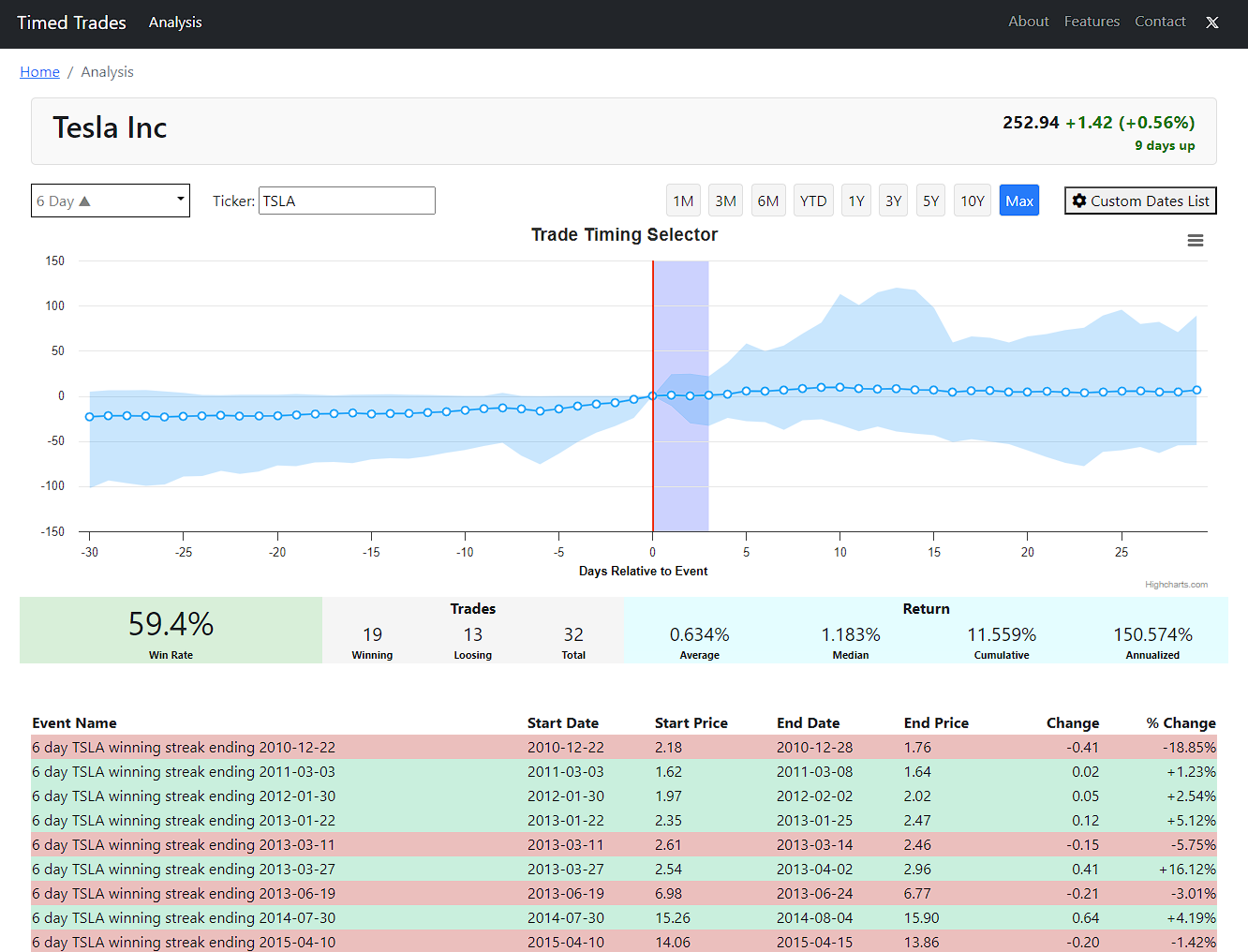
Task: Open the X (Twitter) icon link
Action: click(1211, 22)
